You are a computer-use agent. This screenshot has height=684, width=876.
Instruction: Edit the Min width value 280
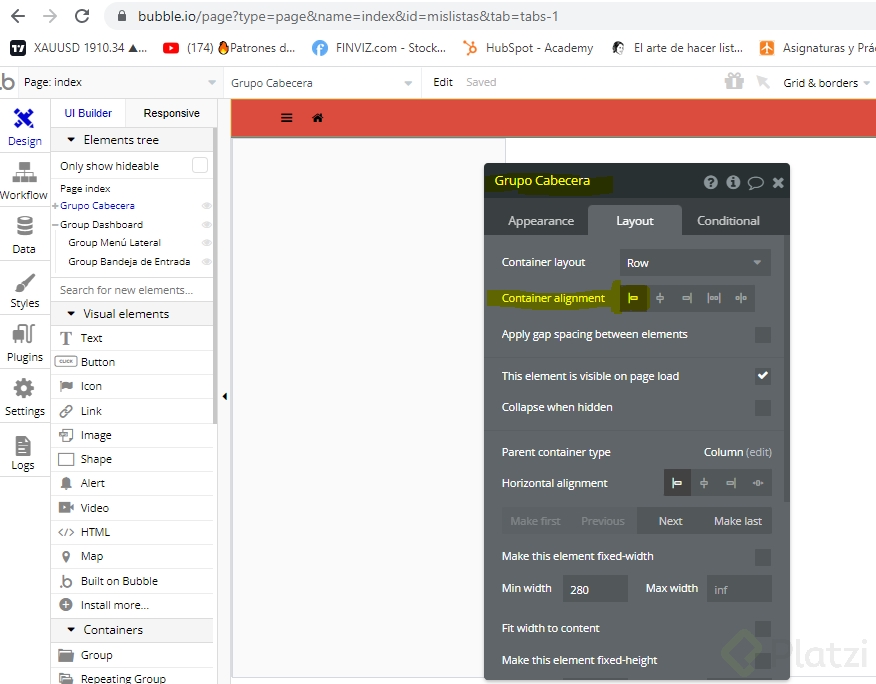[595, 589]
